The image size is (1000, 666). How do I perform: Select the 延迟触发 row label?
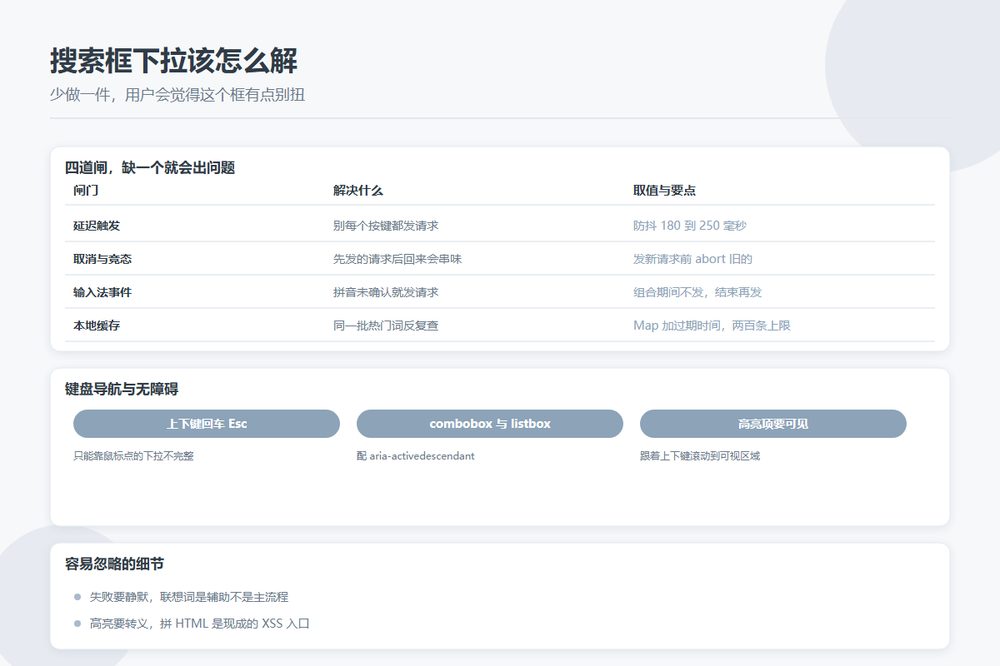pos(96,225)
